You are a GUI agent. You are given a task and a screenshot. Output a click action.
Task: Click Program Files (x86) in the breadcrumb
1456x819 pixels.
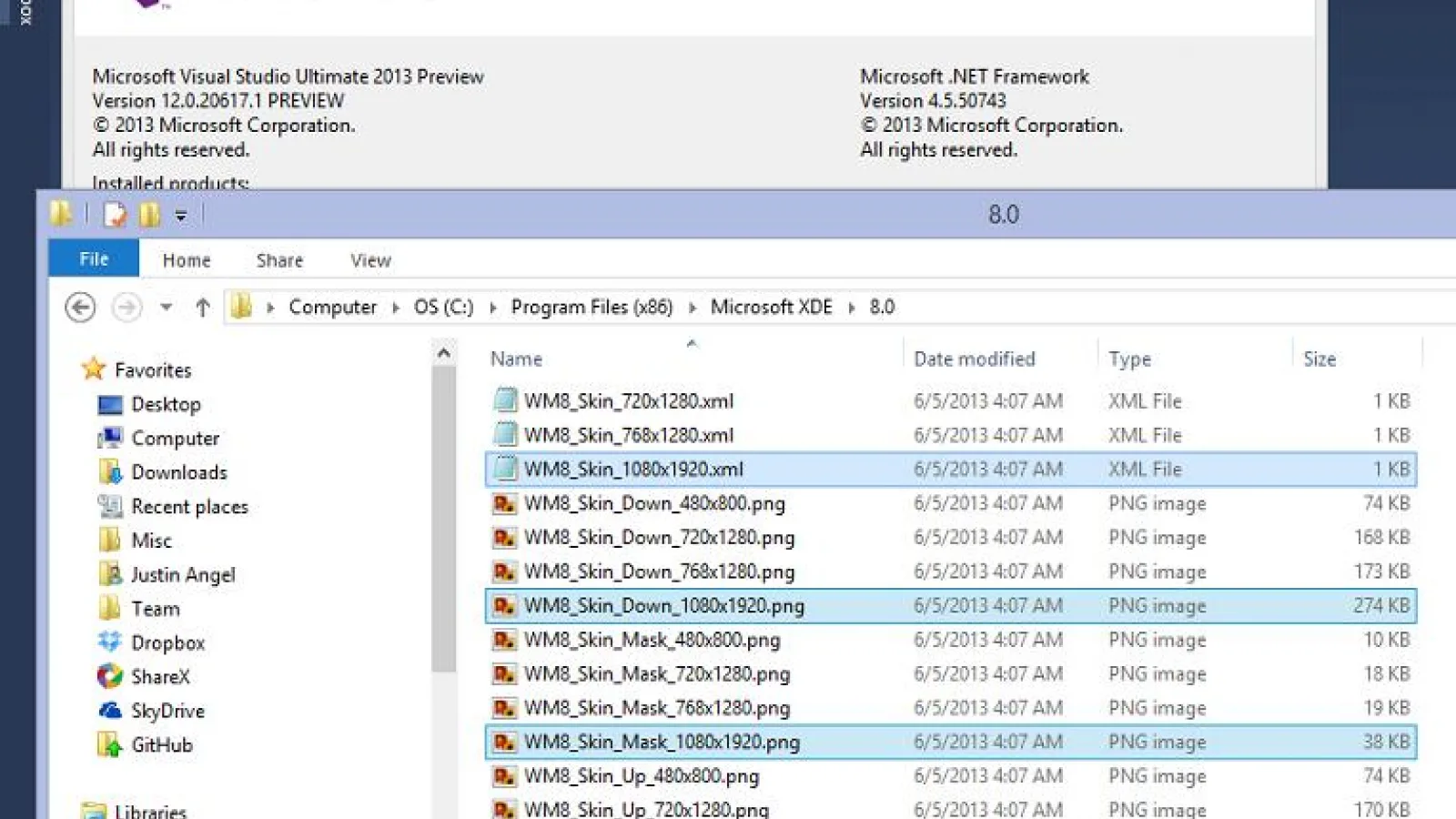coord(591,308)
